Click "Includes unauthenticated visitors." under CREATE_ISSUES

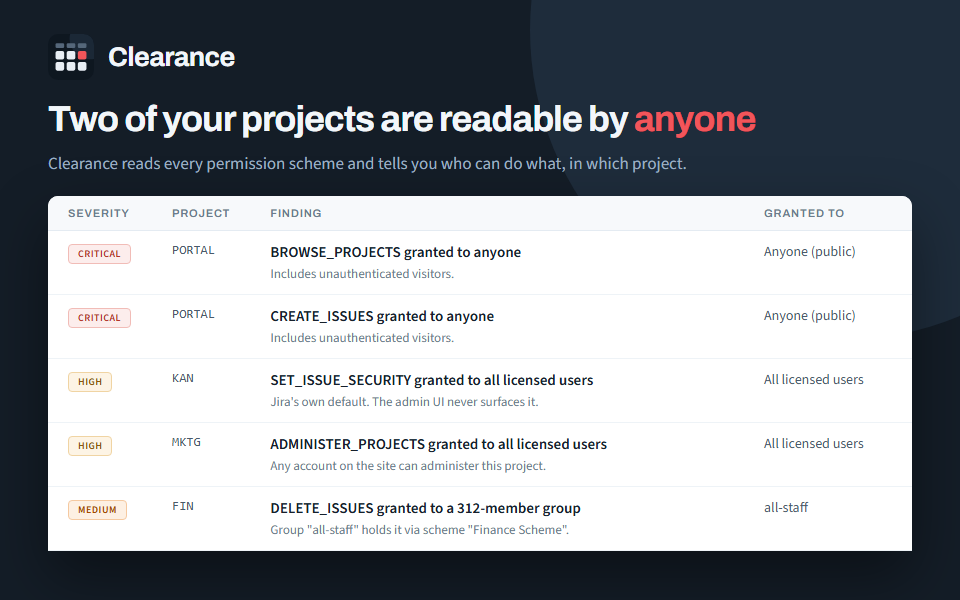pyautogui.click(x=362, y=338)
